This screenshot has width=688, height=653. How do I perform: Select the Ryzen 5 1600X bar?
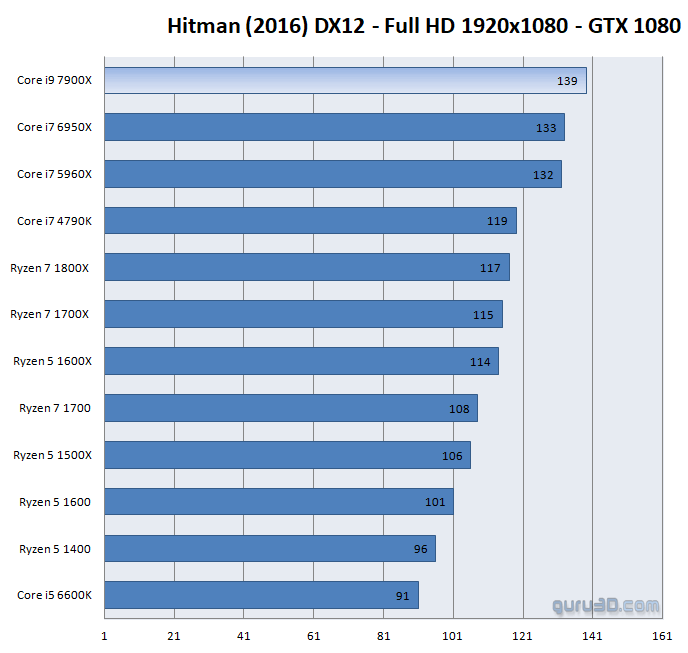point(300,361)
